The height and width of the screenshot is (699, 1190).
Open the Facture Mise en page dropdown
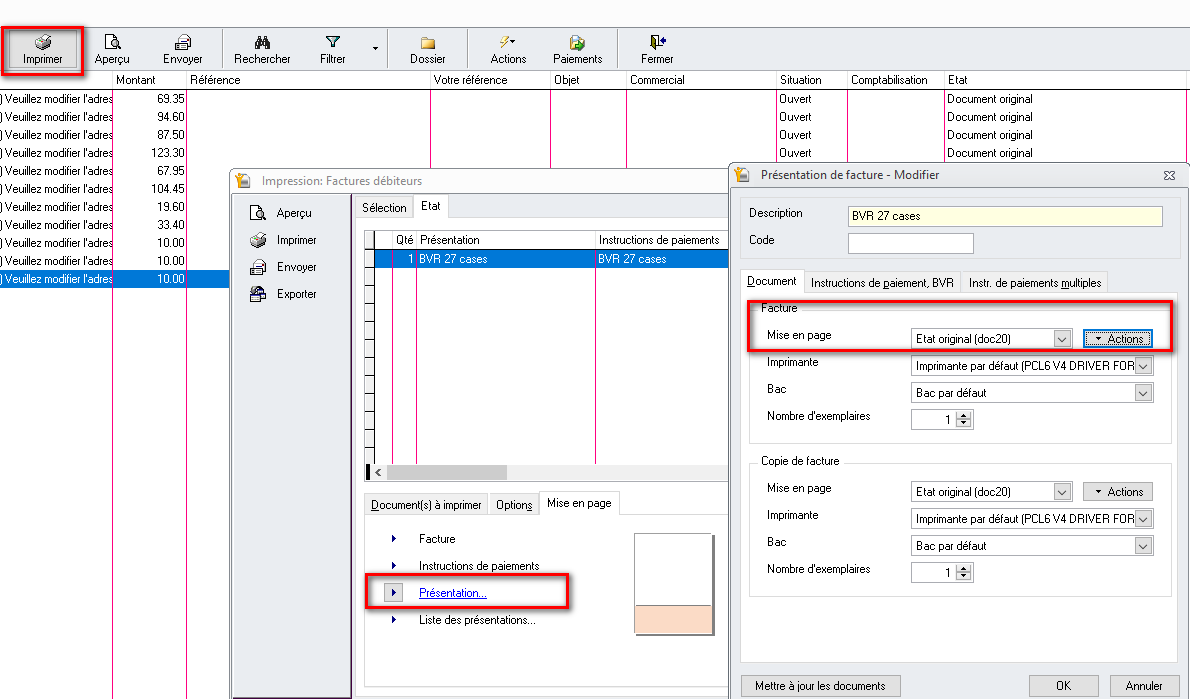pyautogui.click(x=1062, y=339)
